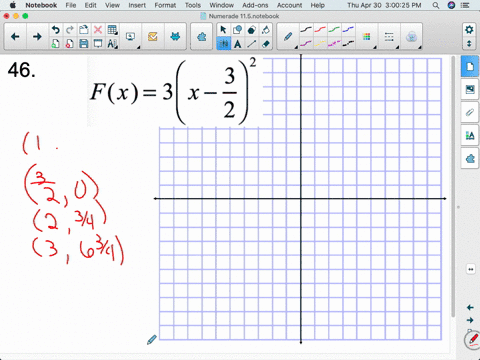Click sidebar next page right arrow
Image resolution: width=480 pixels, height=360 pixels.
(470, 320)
